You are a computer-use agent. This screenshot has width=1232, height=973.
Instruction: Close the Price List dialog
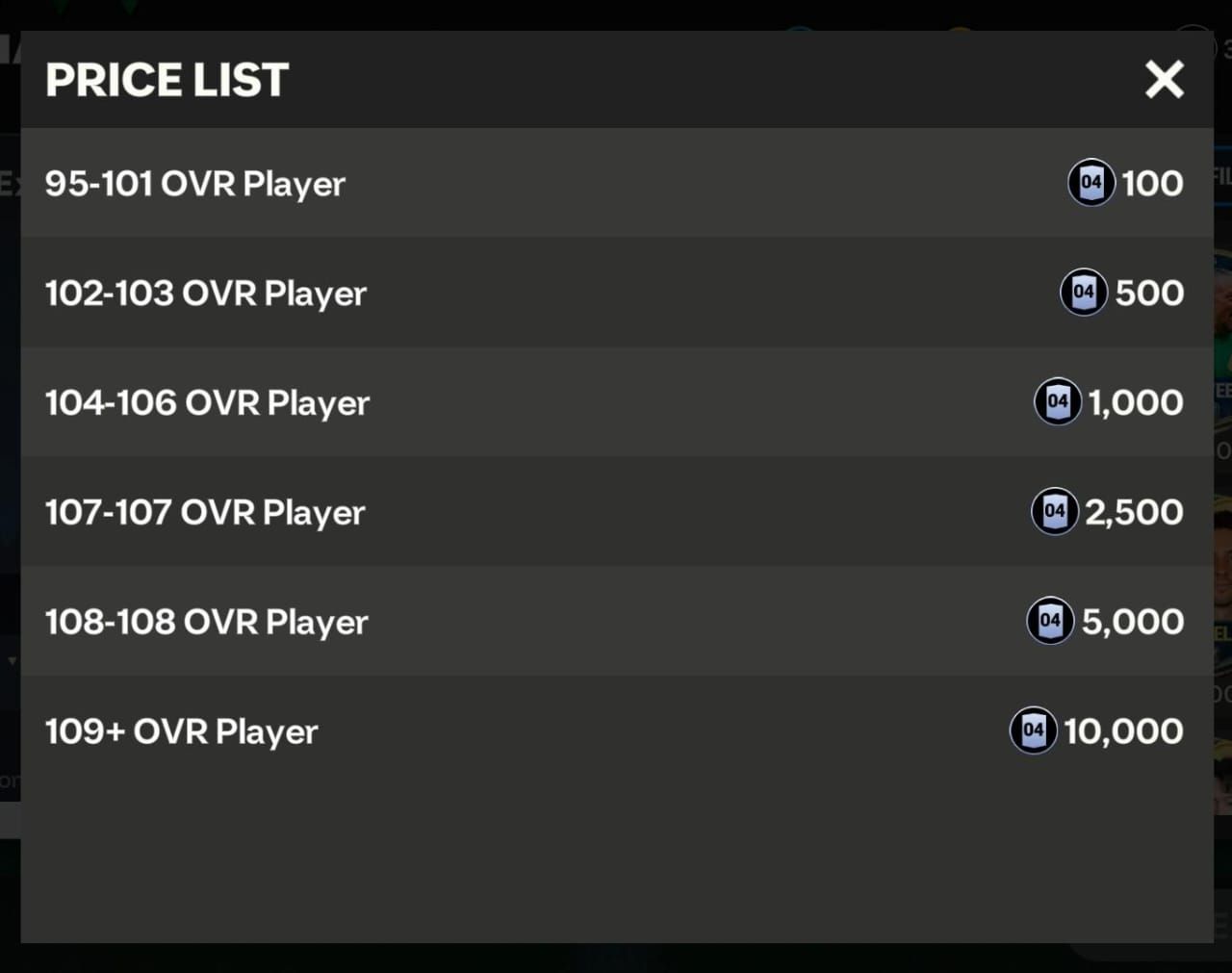pyautogui.click(x=1164, y=80)
